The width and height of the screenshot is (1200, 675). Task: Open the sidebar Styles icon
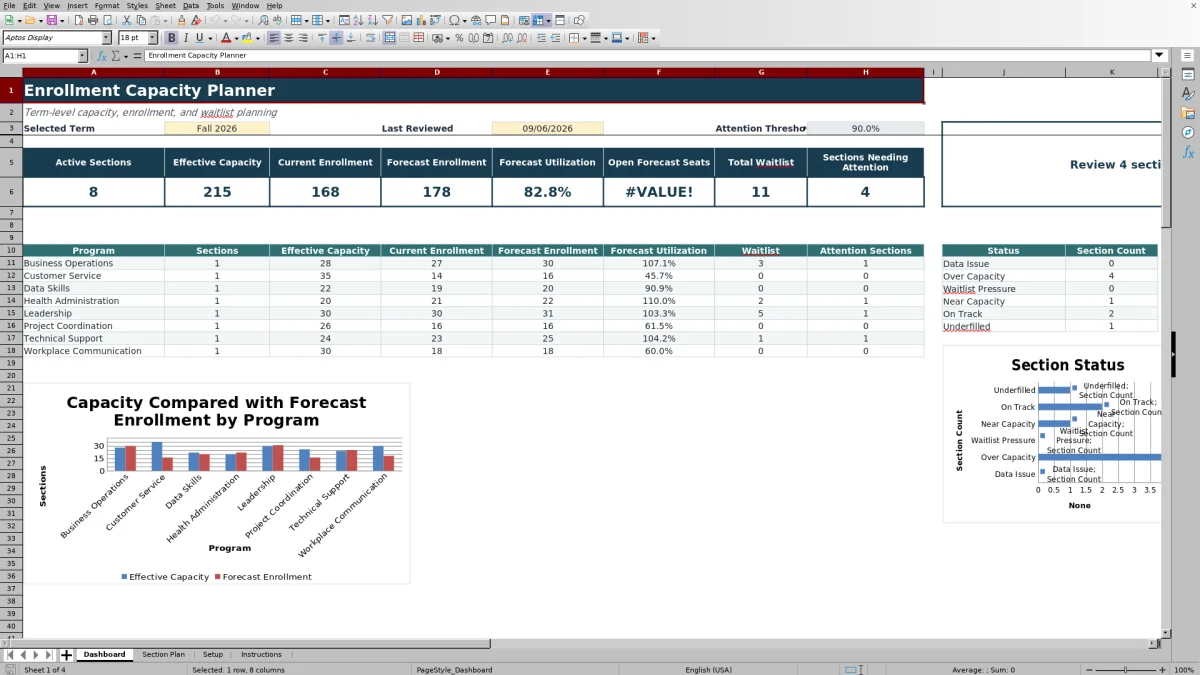click(x=1188, y=93)
